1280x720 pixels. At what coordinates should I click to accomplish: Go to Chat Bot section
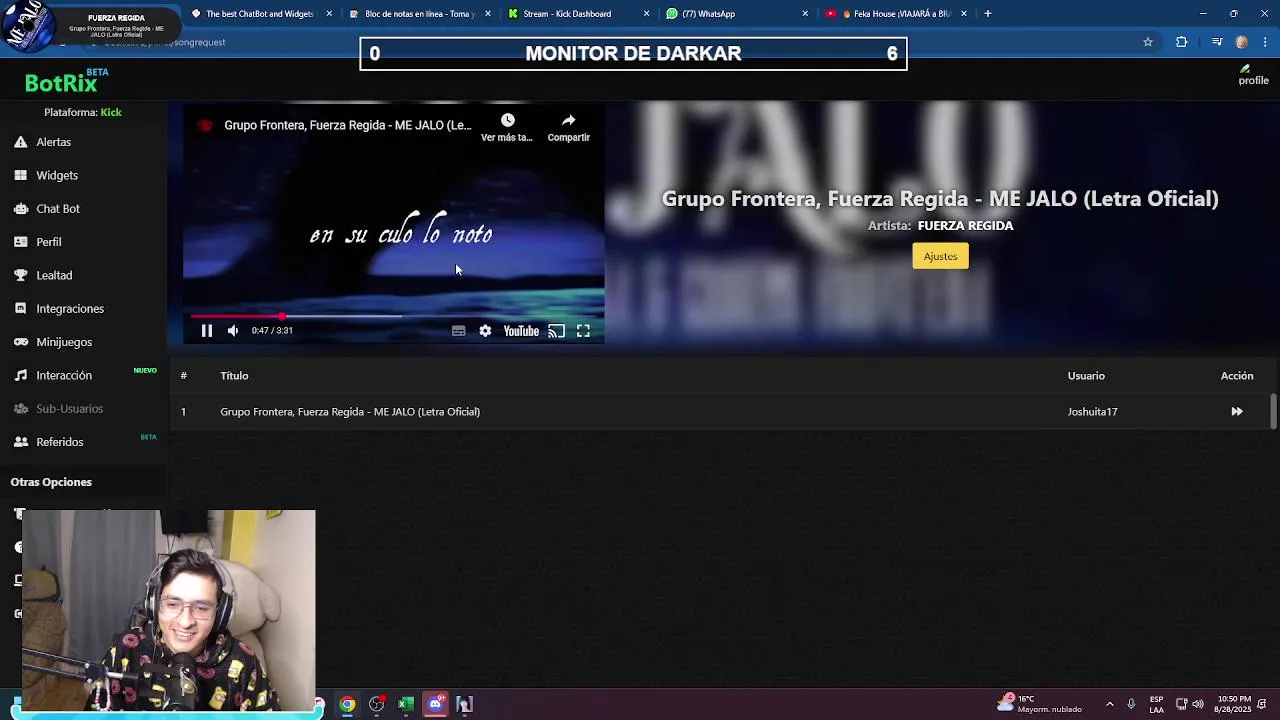[58, 208]
